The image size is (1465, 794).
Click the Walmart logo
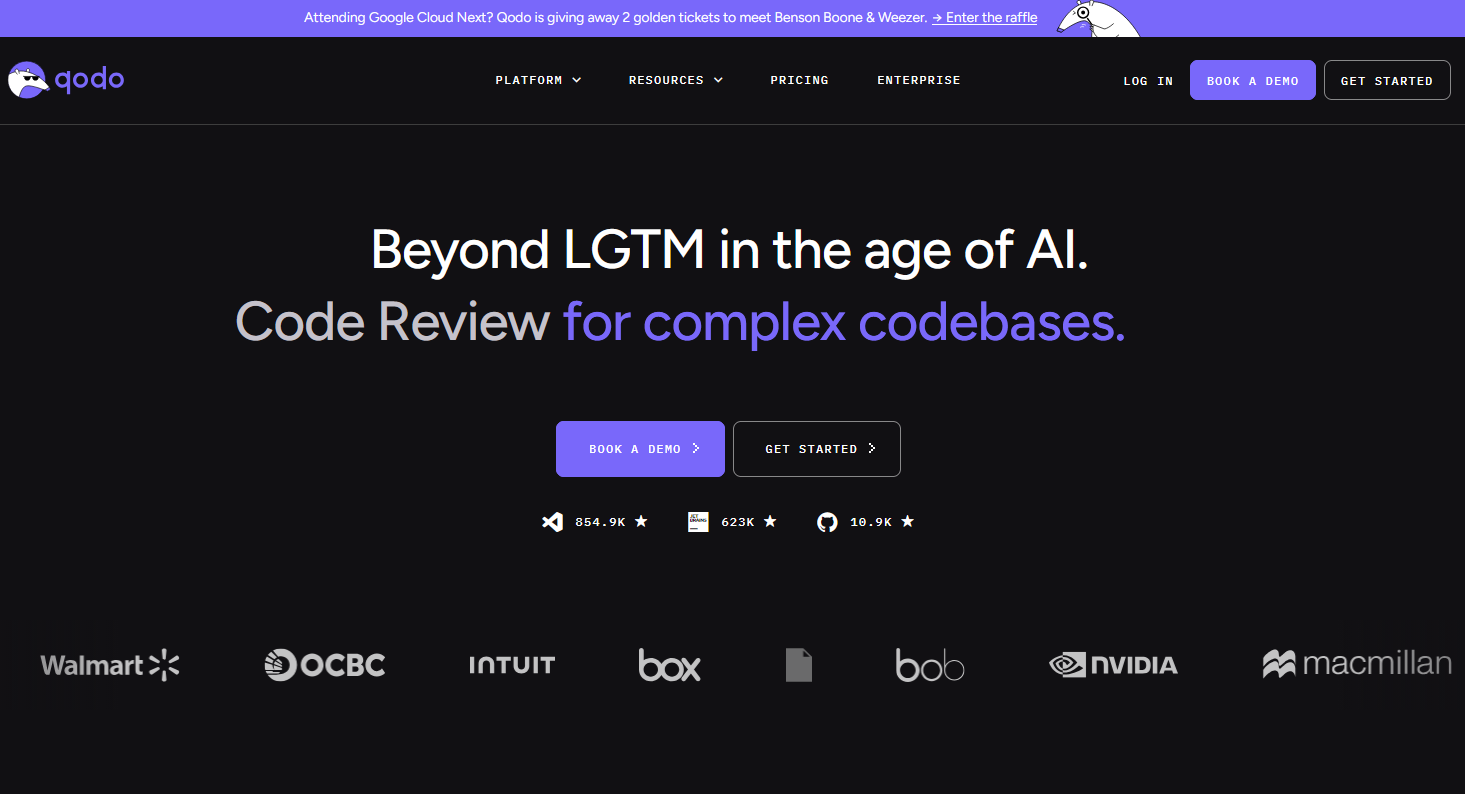(110, 665)
